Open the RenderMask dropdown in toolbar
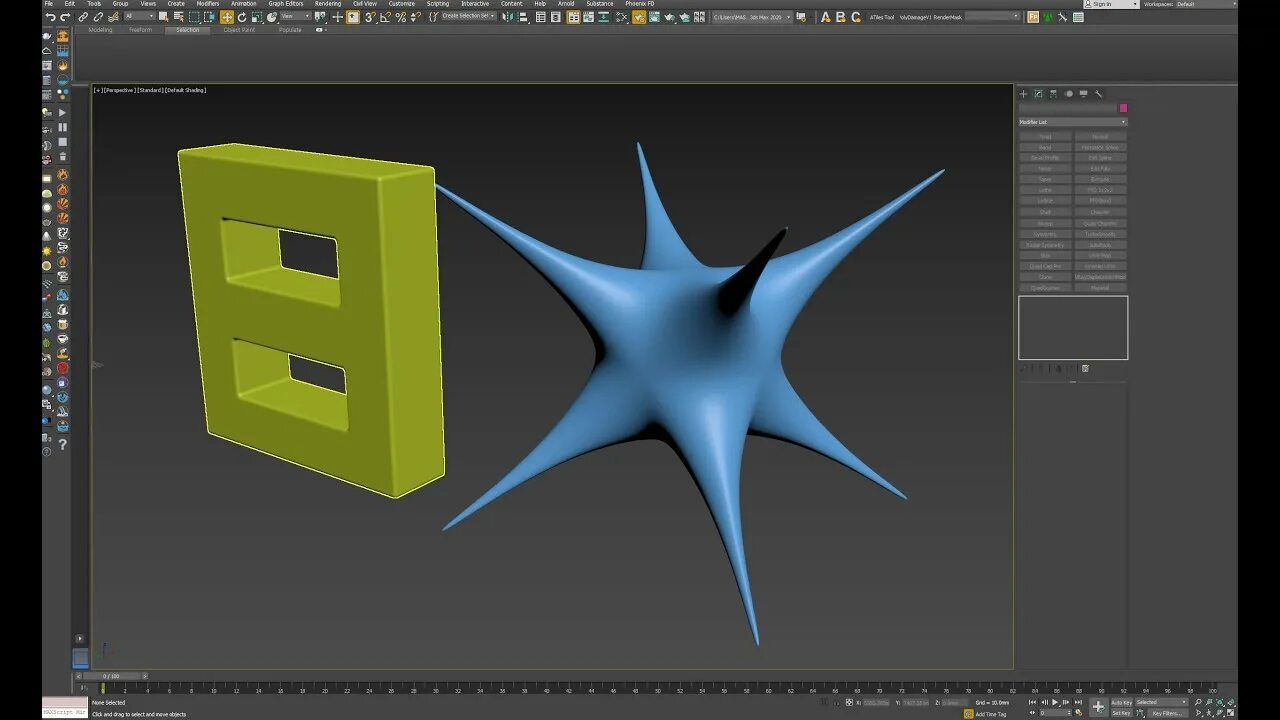The image size is (1280, 720). 993,17
